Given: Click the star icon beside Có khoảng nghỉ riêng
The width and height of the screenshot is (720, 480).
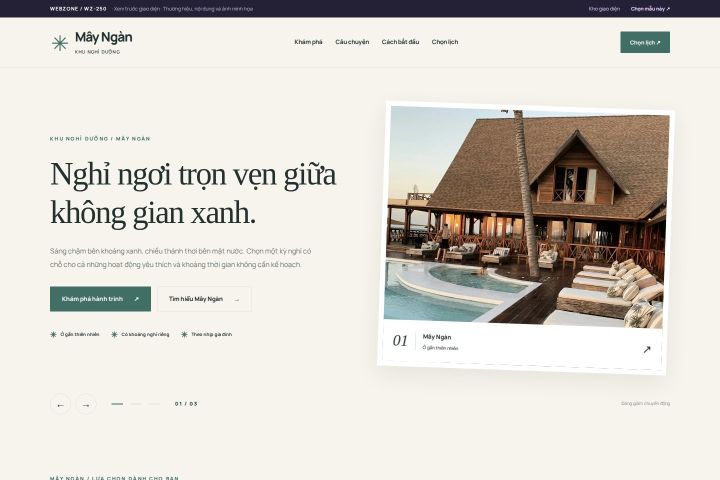Looking at the screenshot, I should [114, 334].
